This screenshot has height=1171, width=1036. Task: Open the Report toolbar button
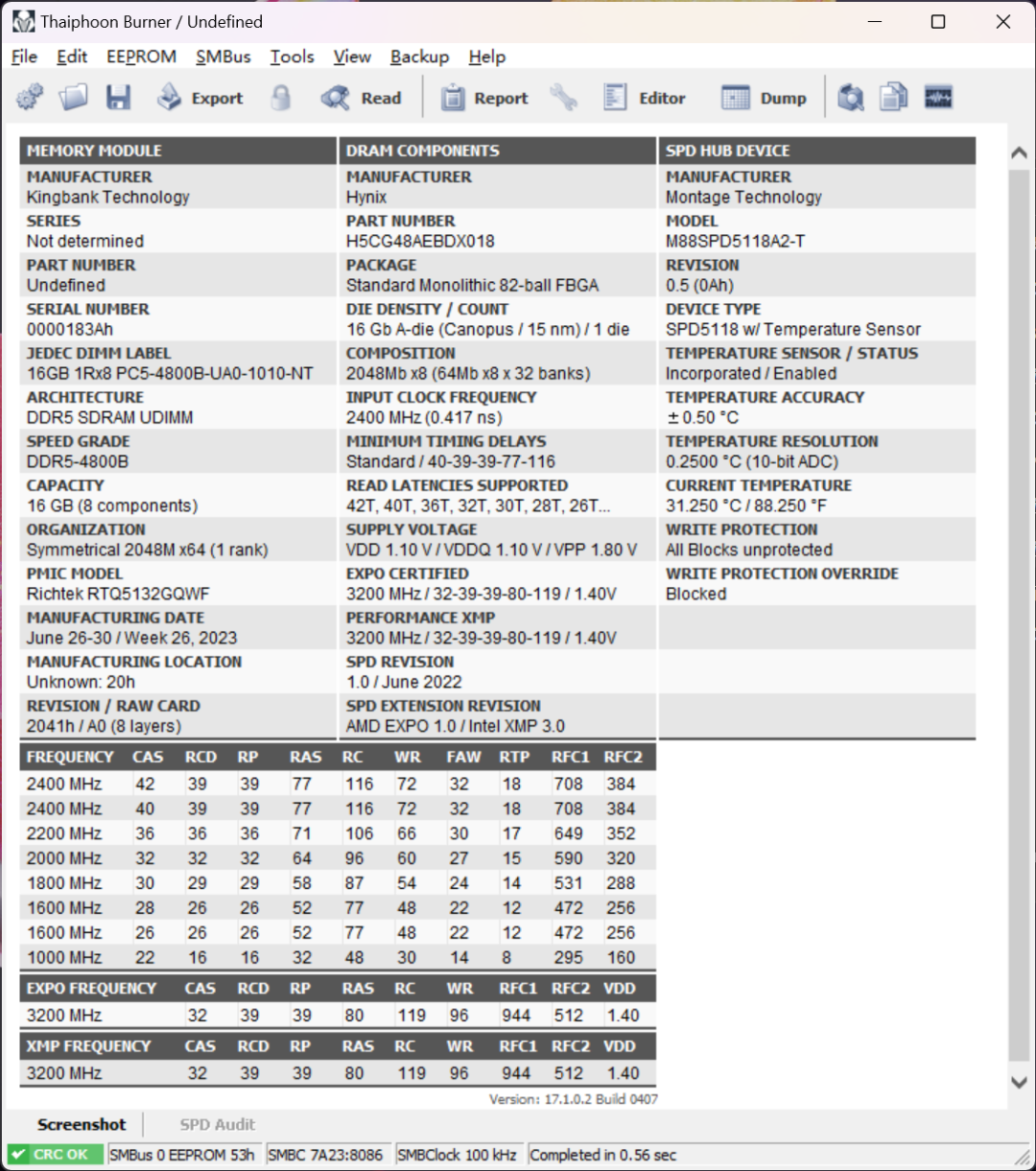point(484,98)
